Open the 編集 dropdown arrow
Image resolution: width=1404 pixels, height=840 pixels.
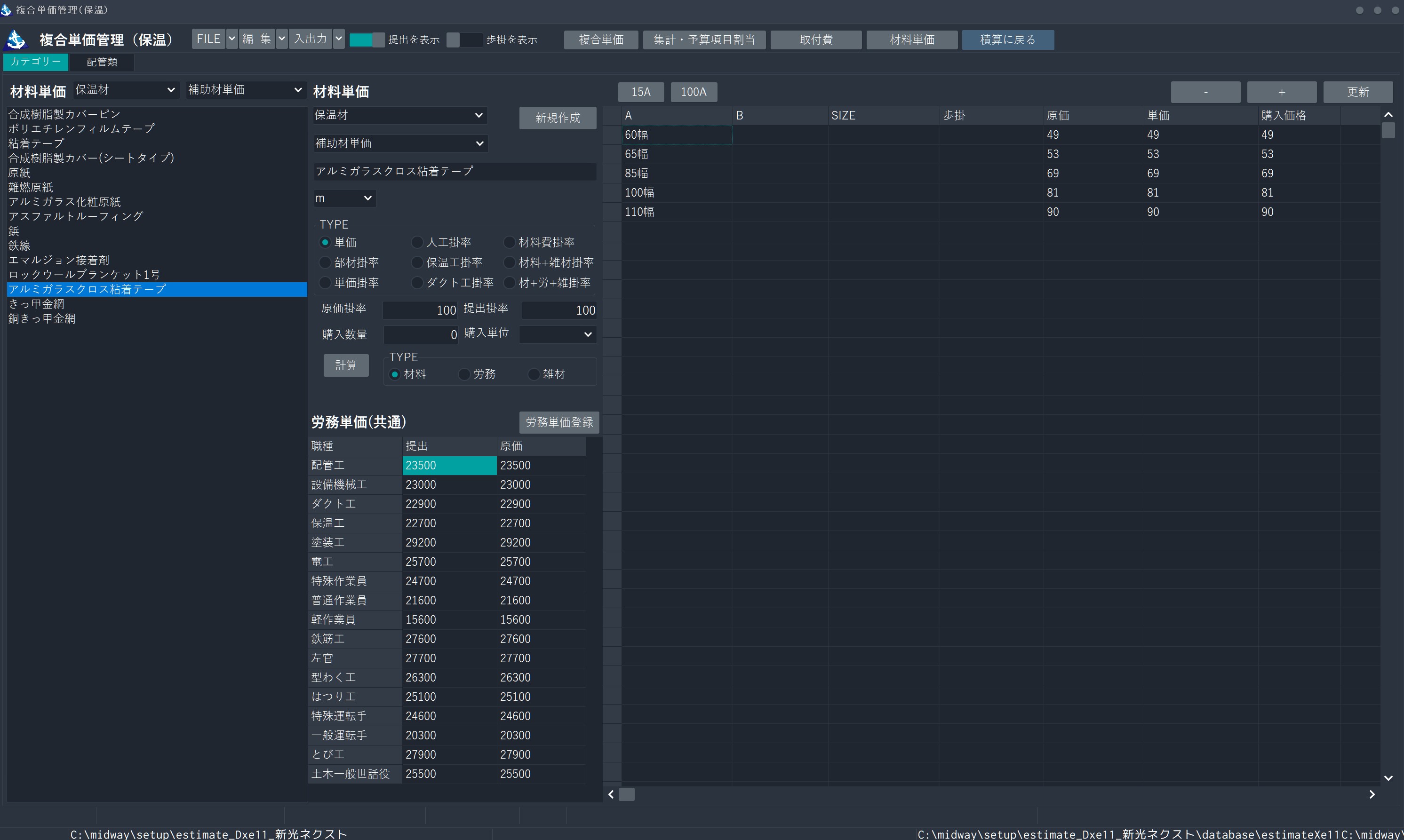281,39
